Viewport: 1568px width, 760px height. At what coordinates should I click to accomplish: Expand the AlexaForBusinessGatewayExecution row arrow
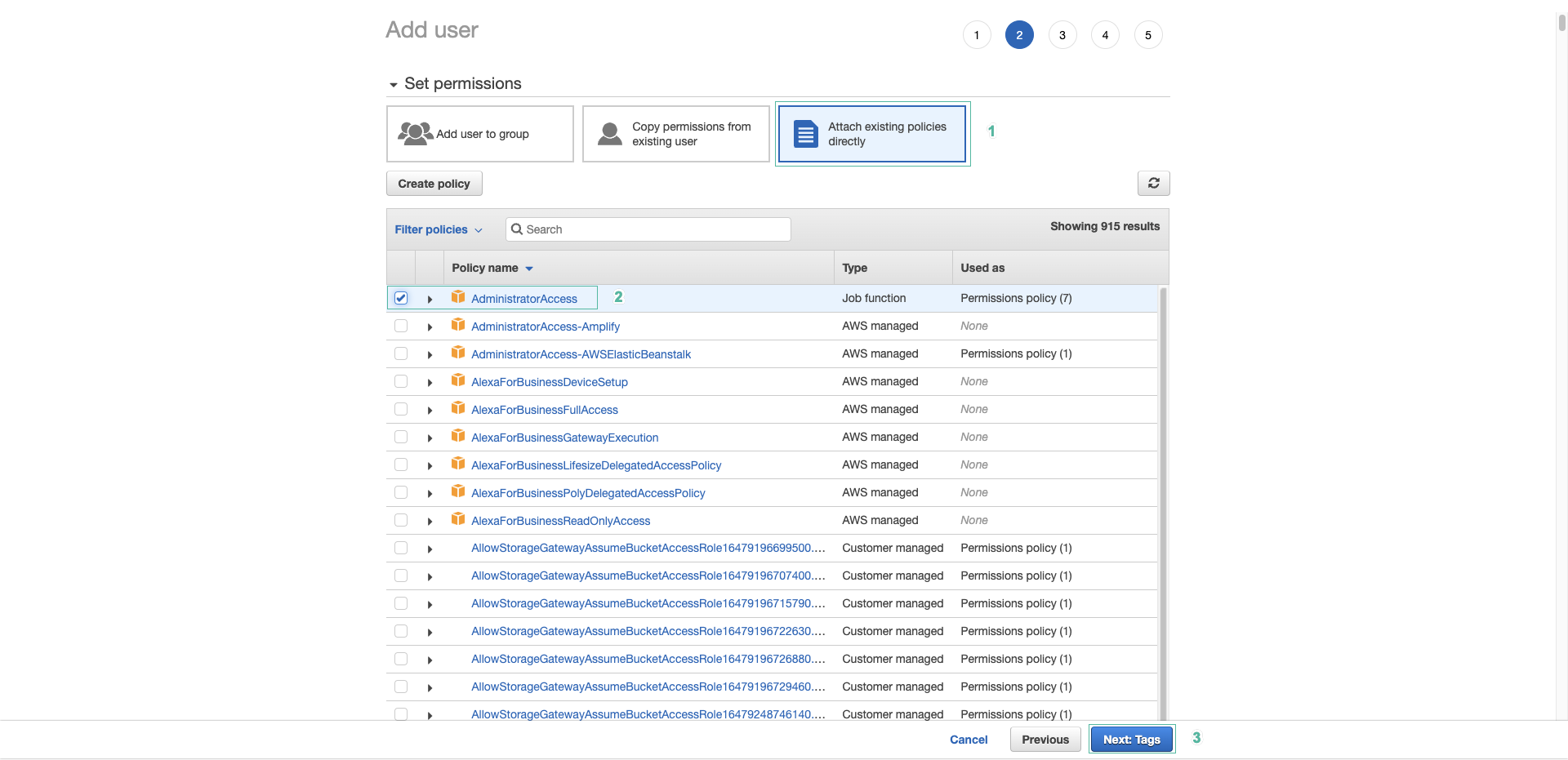click(x=430, y=438)
